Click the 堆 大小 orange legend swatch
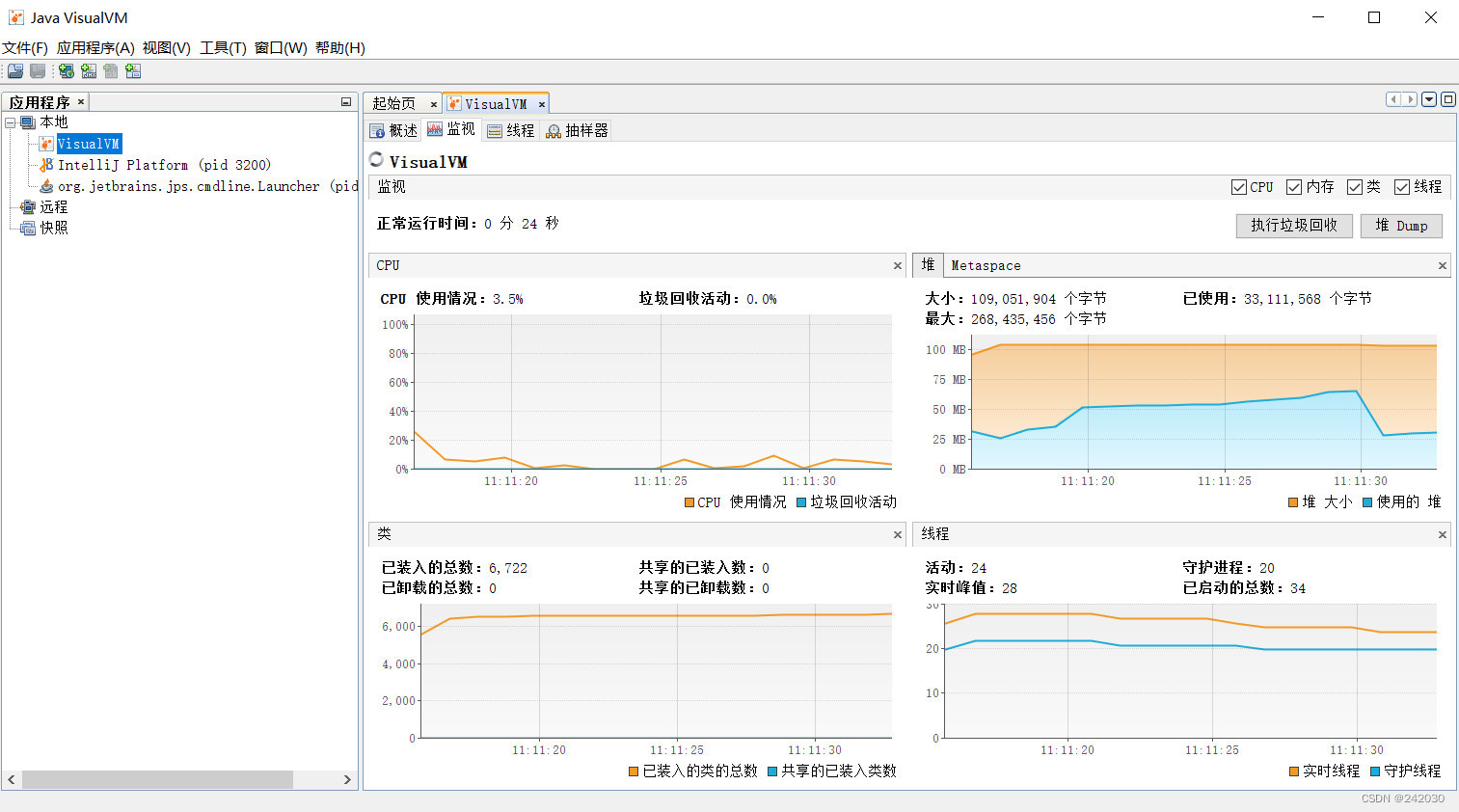 pyautogui.click(x=1293, y=502)
